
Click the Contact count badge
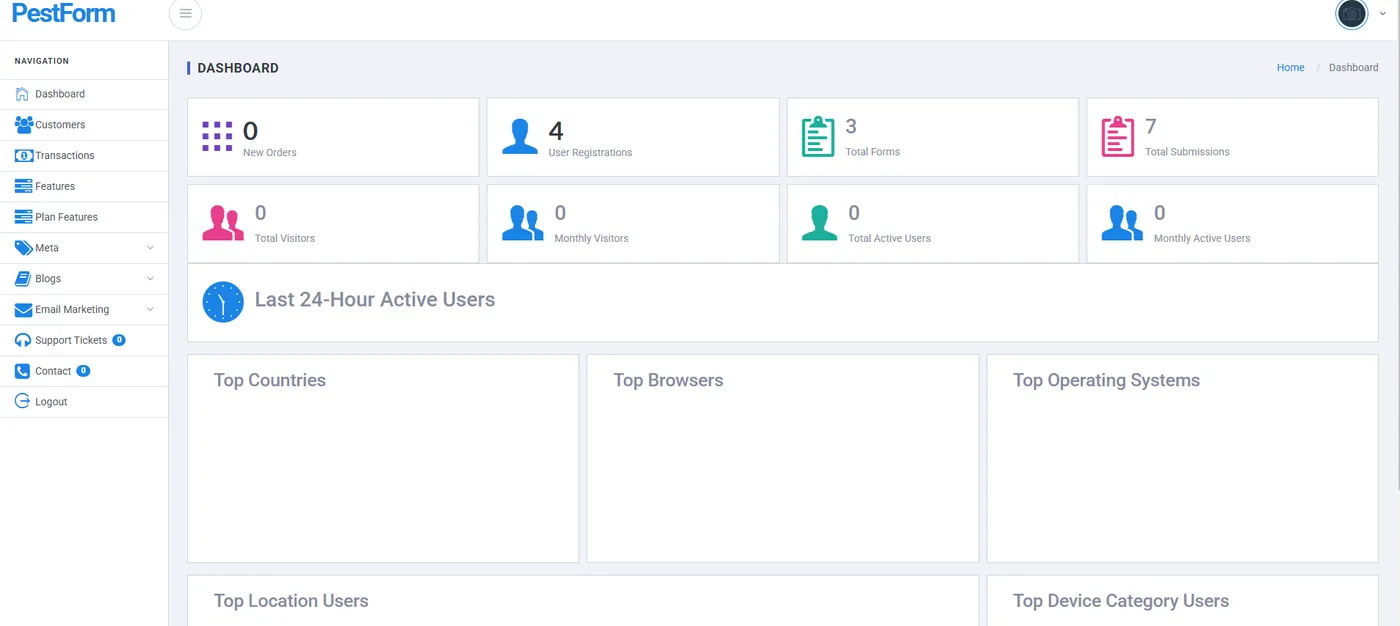[83, 371]
